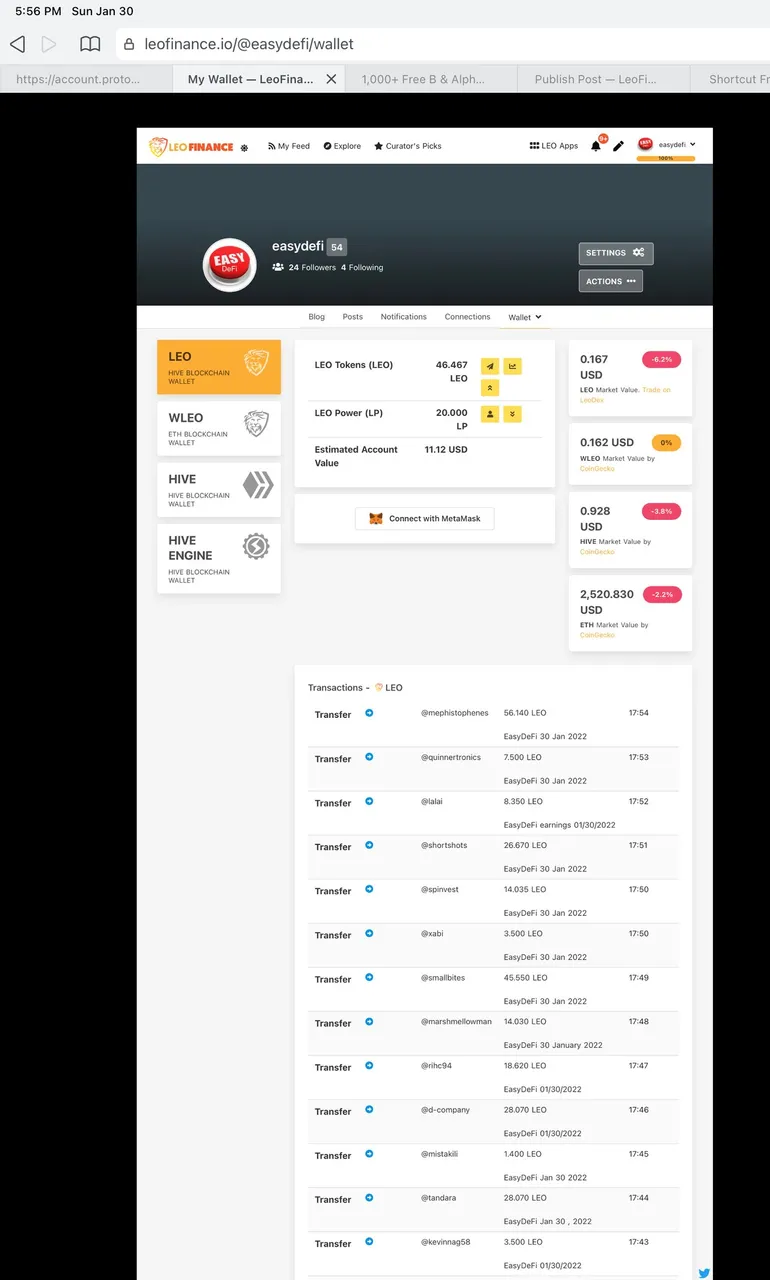Click the LeoFinance logo
770x1280 pixels.
[x=191, y=147]
